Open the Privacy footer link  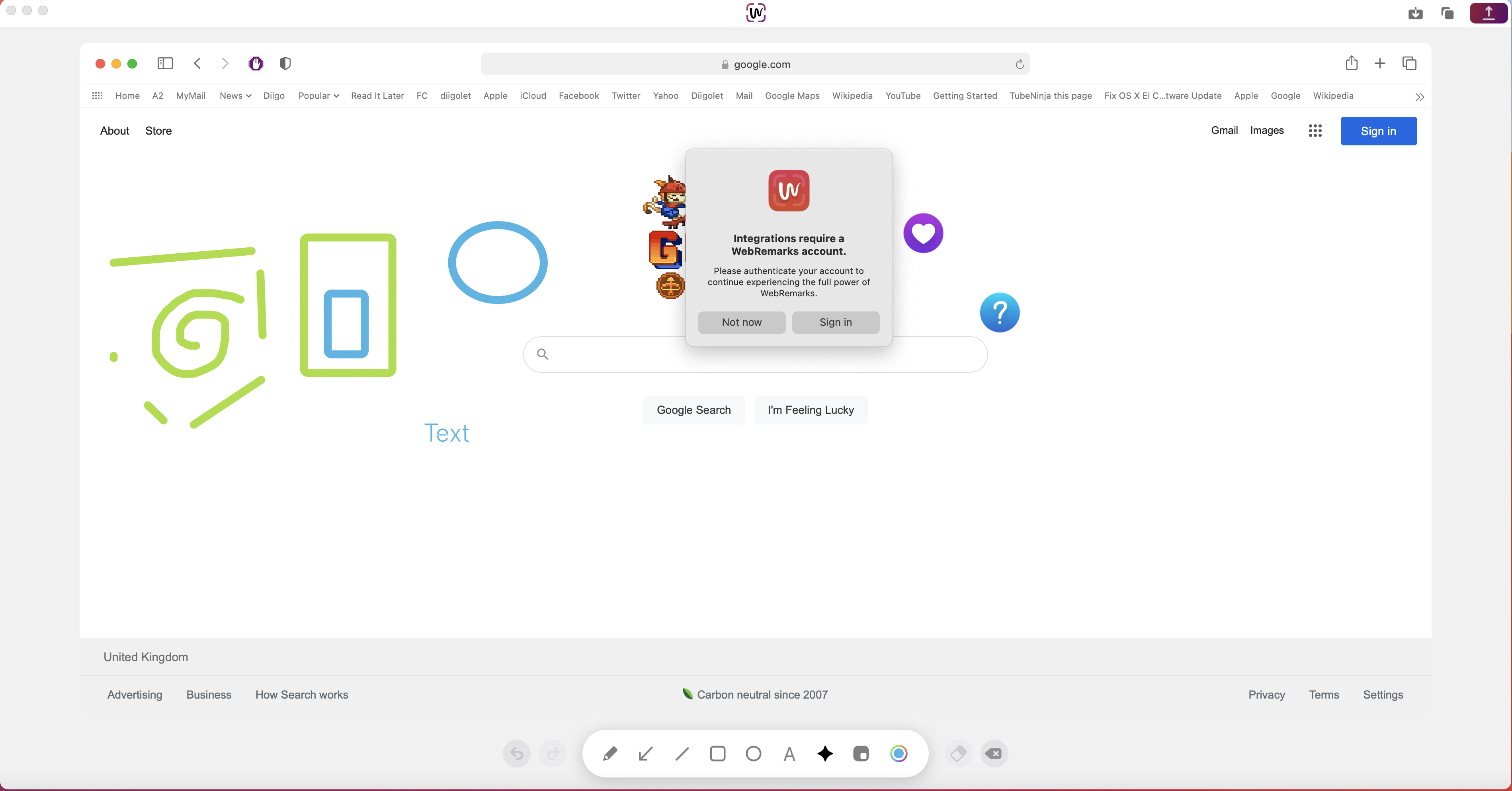(x=1267, y=695)
